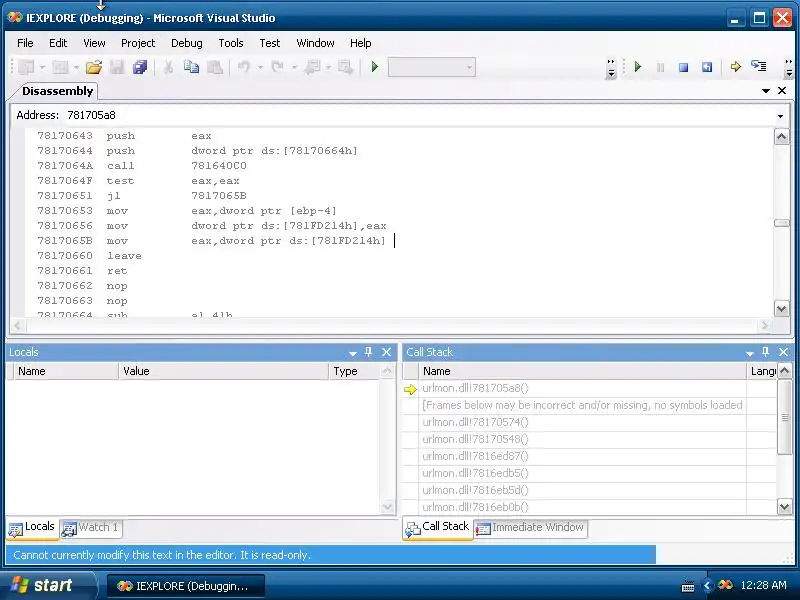Click the Paste clipboard icon
The height and width of the screenshot is (600, 800).
point(215,67)
